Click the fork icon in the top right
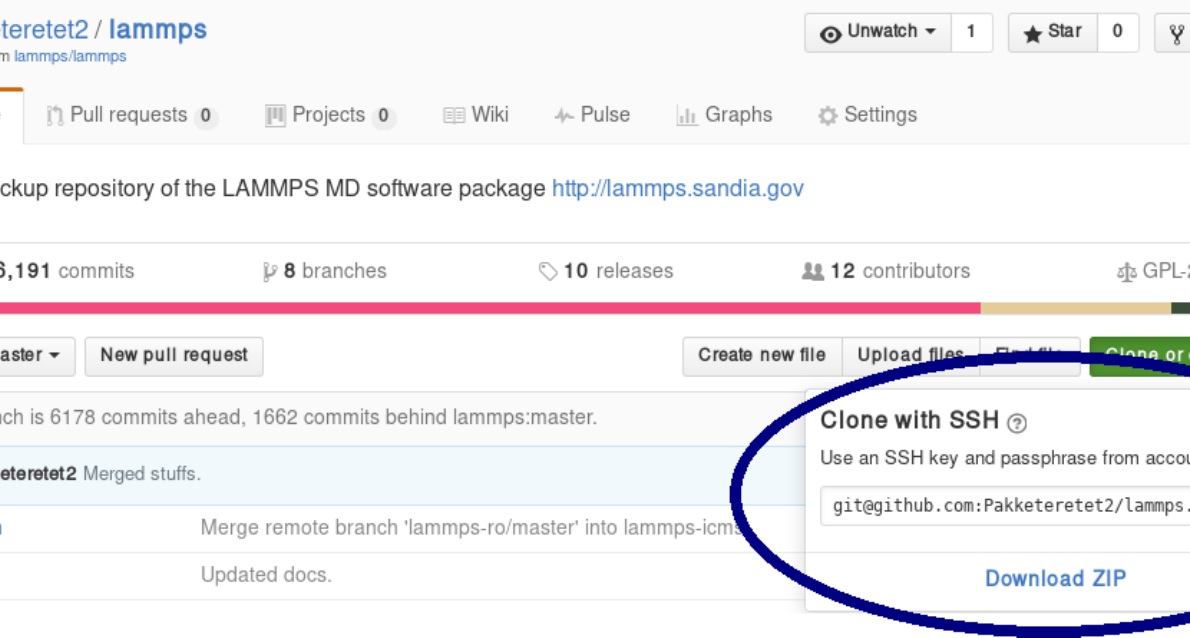Viewport: 1190px width, 638px height. pos(1175,33)
